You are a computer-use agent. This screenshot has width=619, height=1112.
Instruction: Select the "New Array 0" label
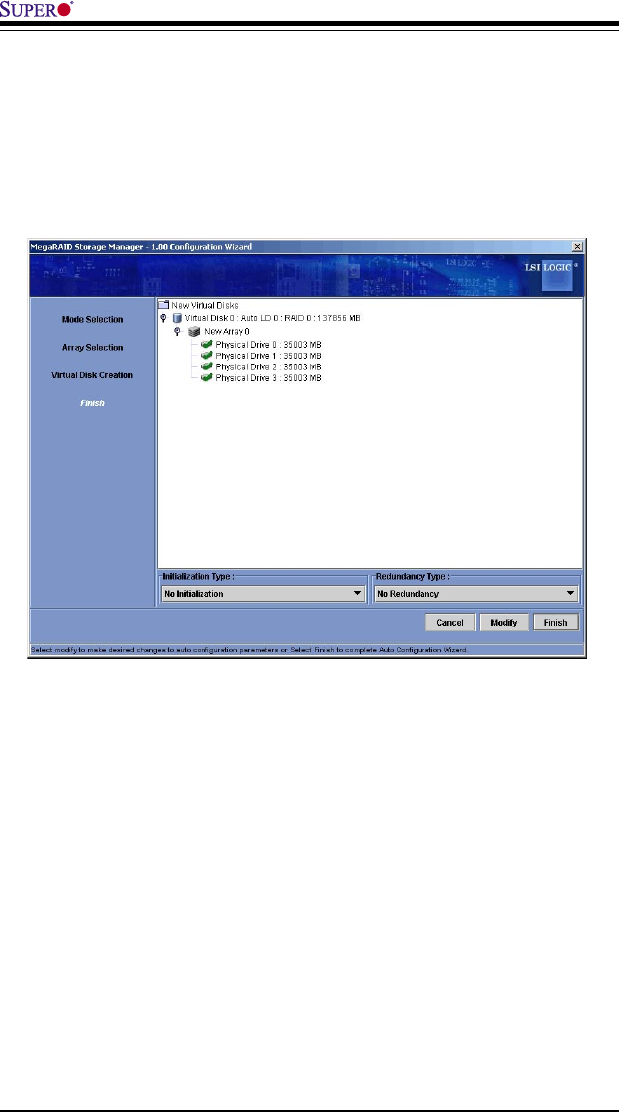click(226, 331)
